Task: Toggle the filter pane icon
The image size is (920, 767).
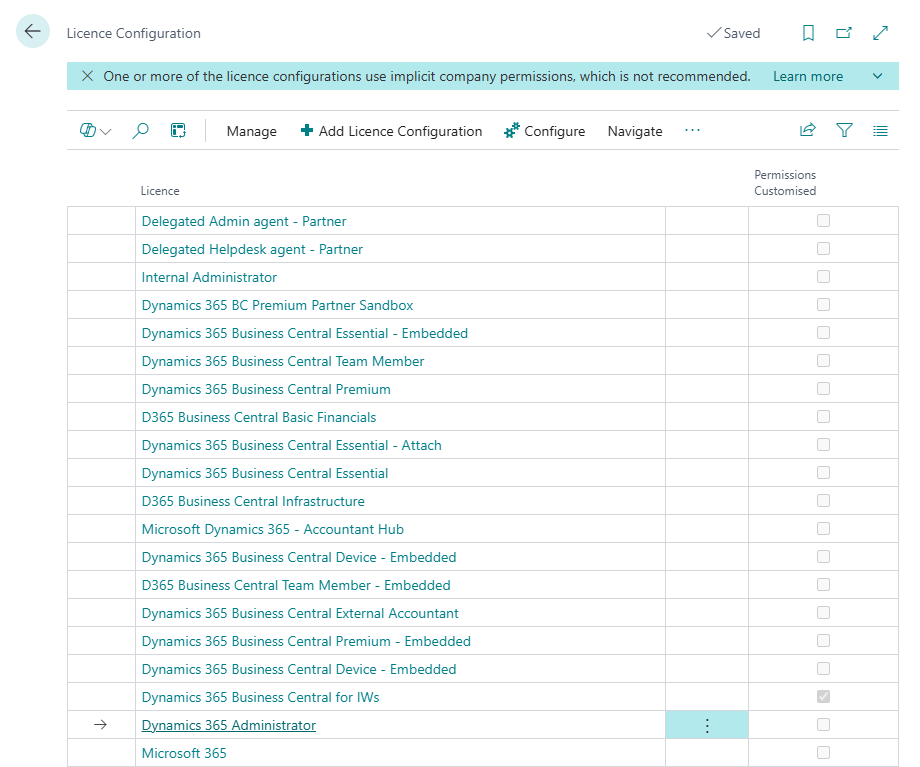Action: (x=844, y=130)
